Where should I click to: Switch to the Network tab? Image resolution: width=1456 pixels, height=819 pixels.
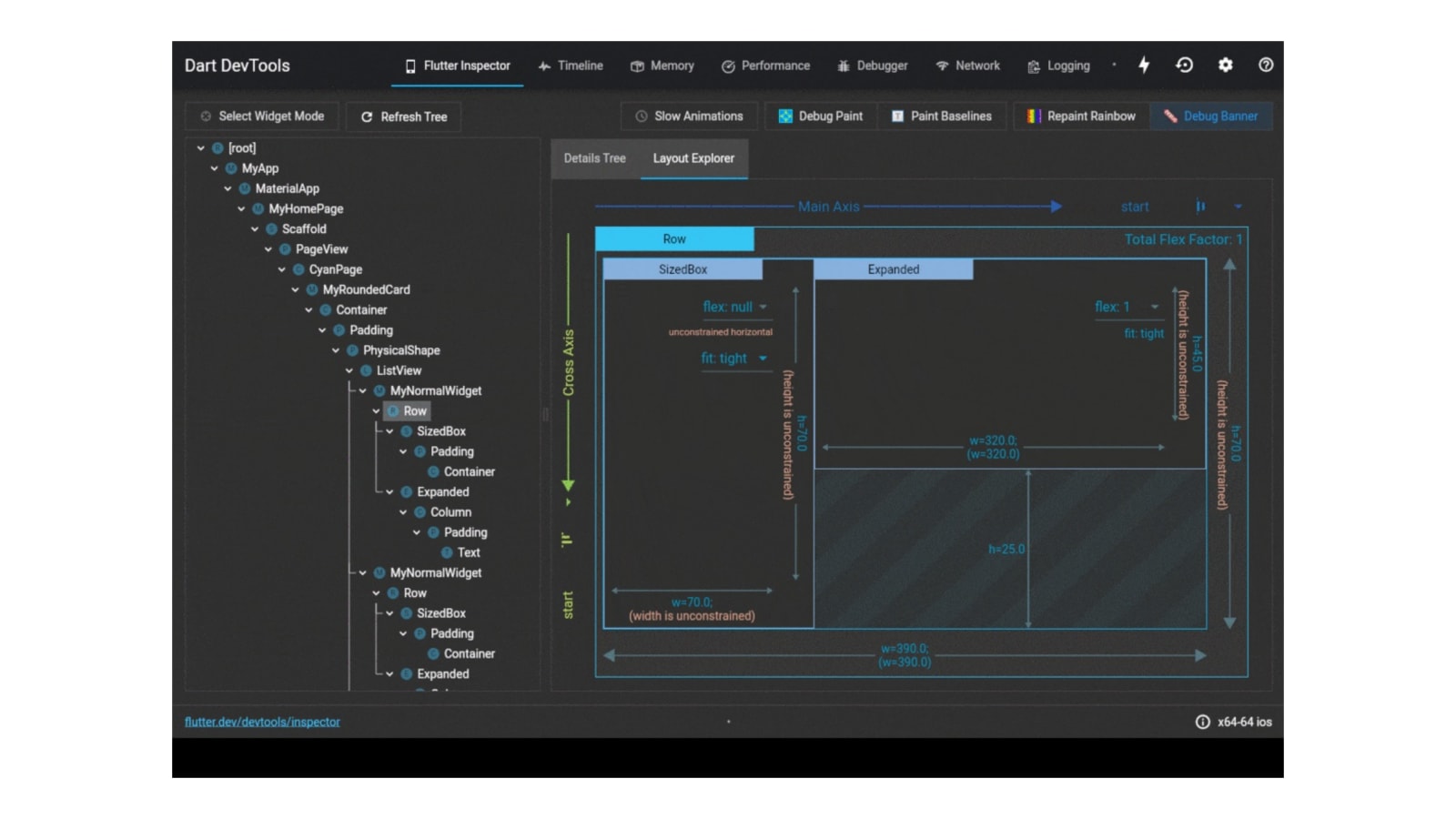click(967, 66)
